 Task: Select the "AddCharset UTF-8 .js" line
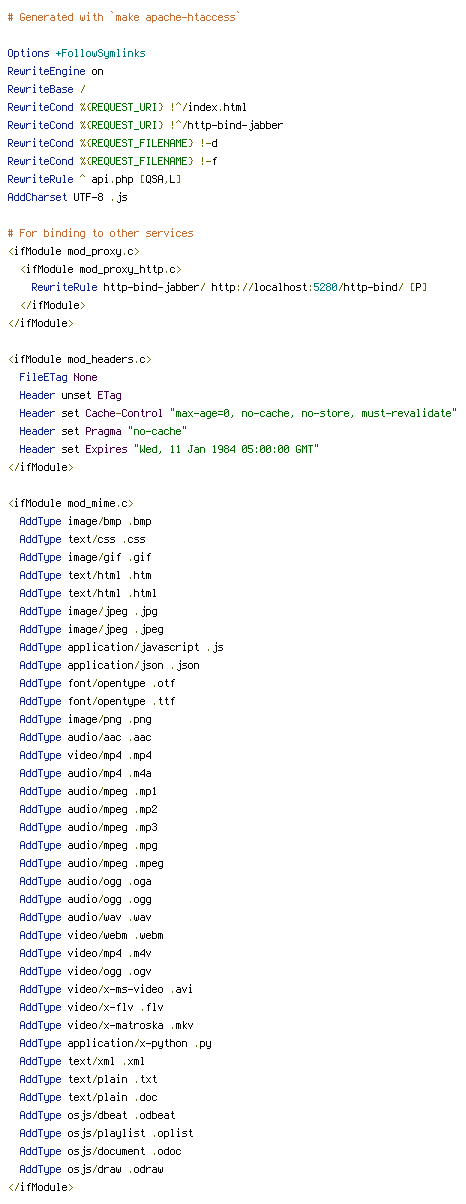(x=67, y=197)
